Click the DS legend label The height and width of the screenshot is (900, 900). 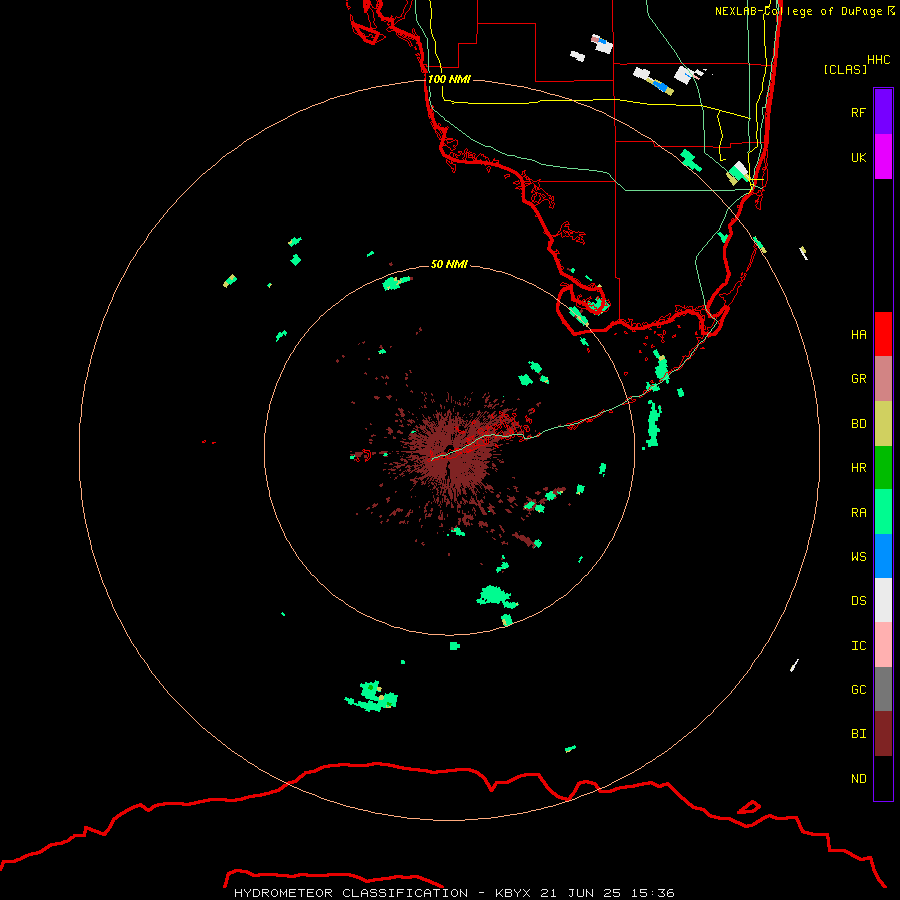[x=858, y=600]
